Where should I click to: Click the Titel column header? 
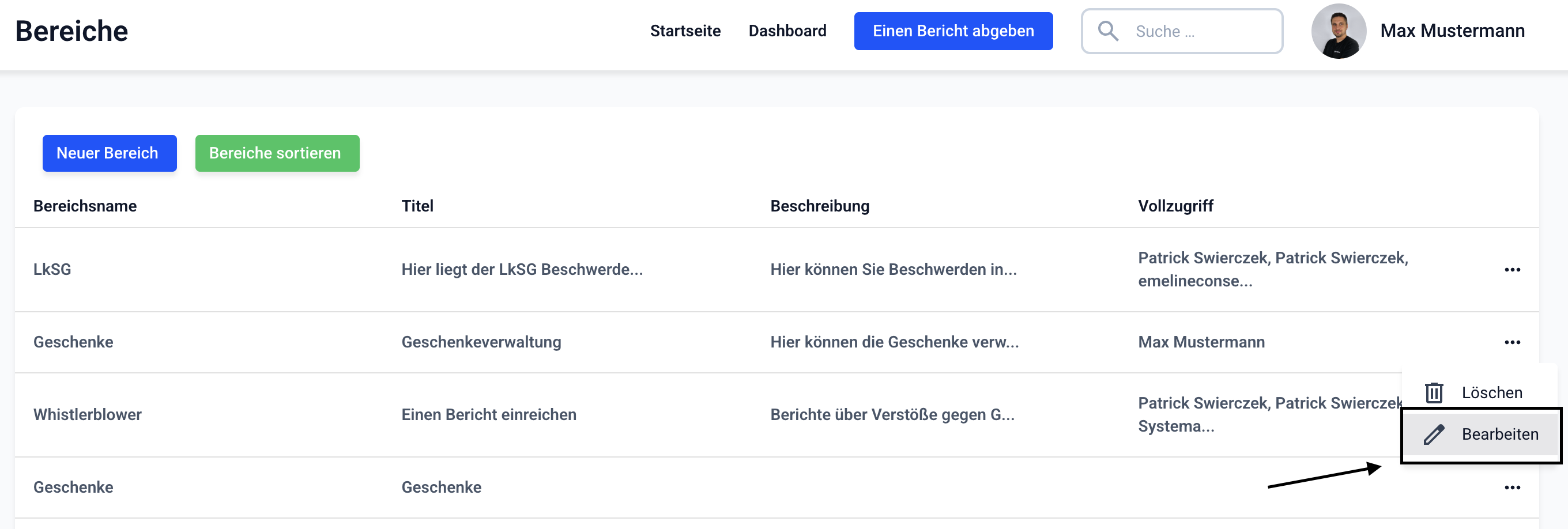click(417, 206)
